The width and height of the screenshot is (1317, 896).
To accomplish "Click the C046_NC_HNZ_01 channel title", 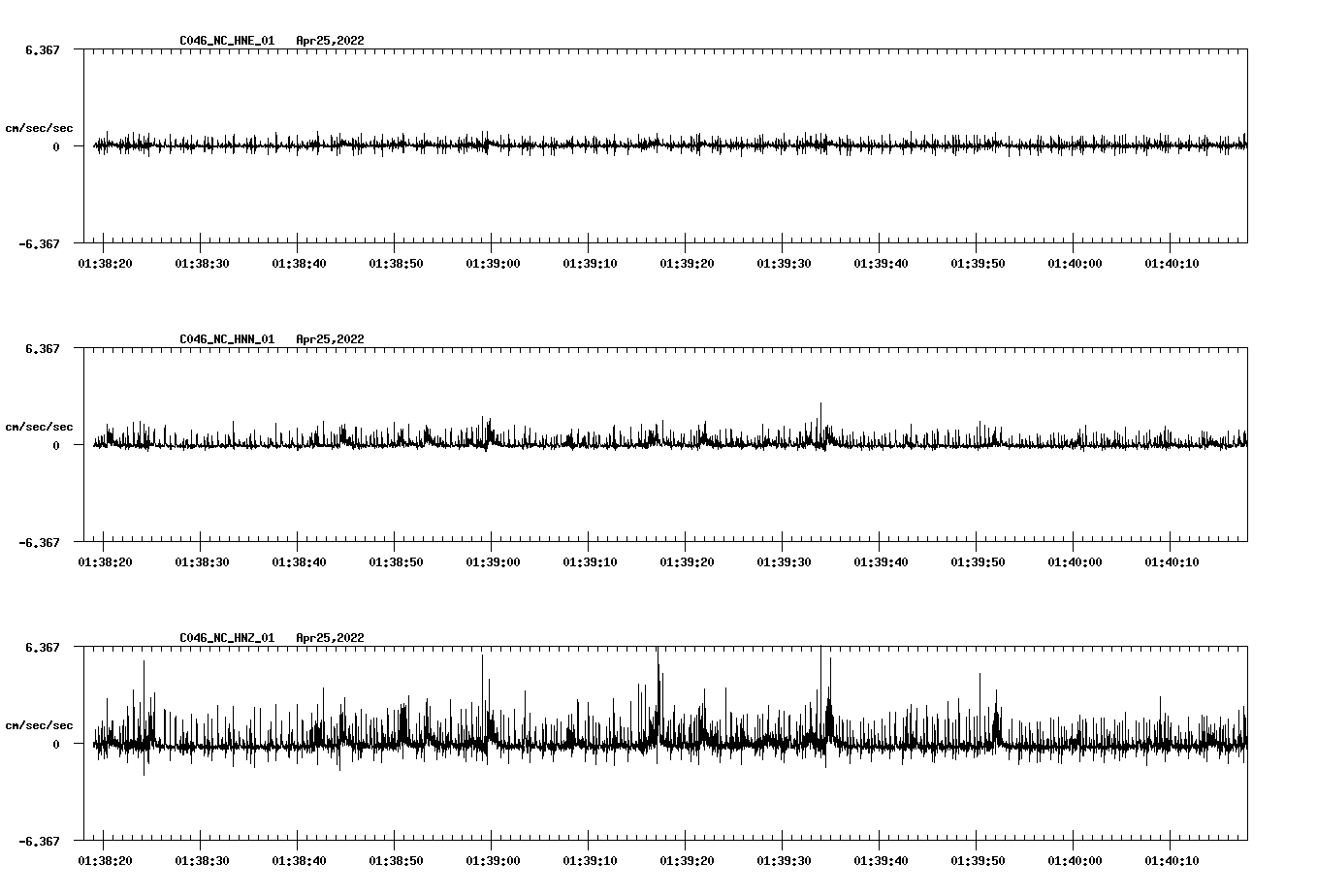I will (227, 638).
